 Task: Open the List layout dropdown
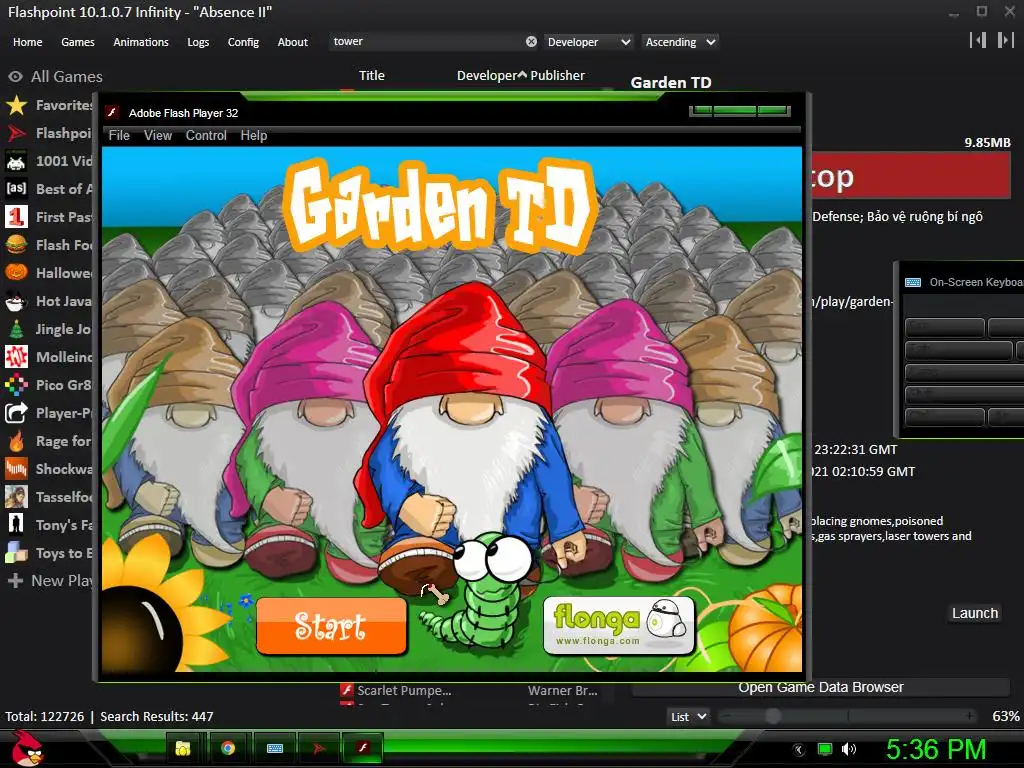(688, 716)
